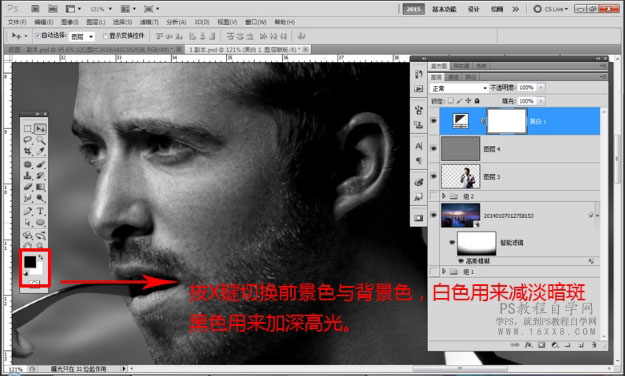This screenshot has height=376, width=625.
Task: Select the 3D Camera Rotate tool
Action: click(40, 235)
